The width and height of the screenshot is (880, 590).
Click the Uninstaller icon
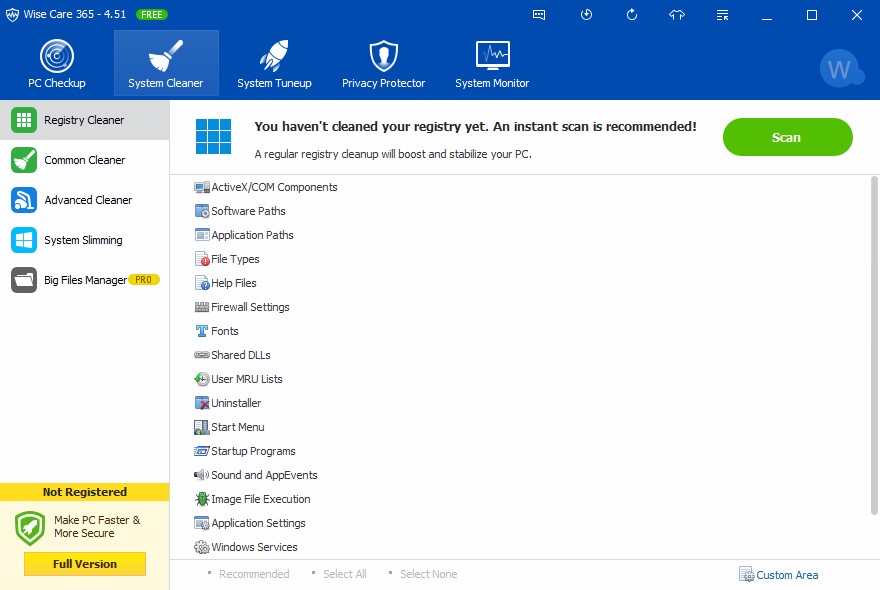click(201, 403)
